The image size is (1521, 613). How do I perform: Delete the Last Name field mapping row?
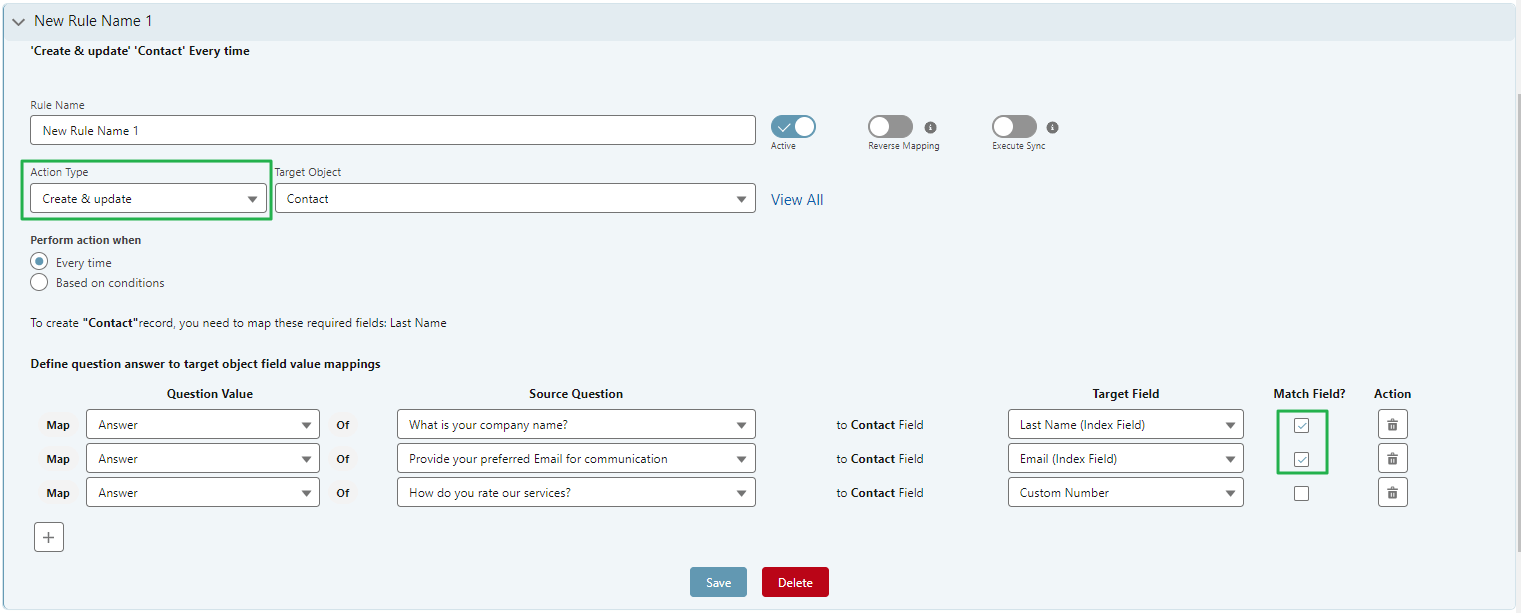1392,424
